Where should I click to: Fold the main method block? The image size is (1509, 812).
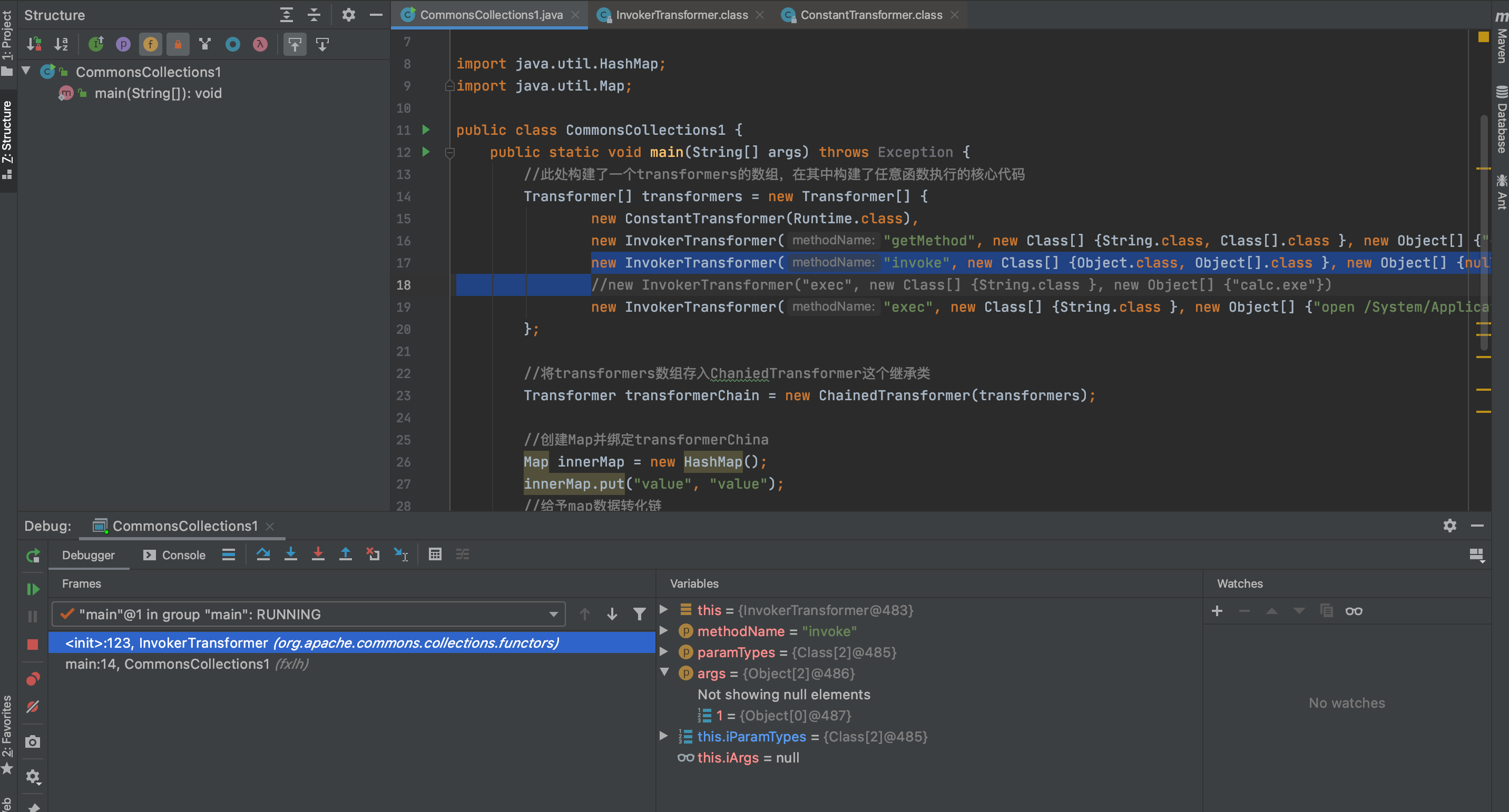point(450,153)
